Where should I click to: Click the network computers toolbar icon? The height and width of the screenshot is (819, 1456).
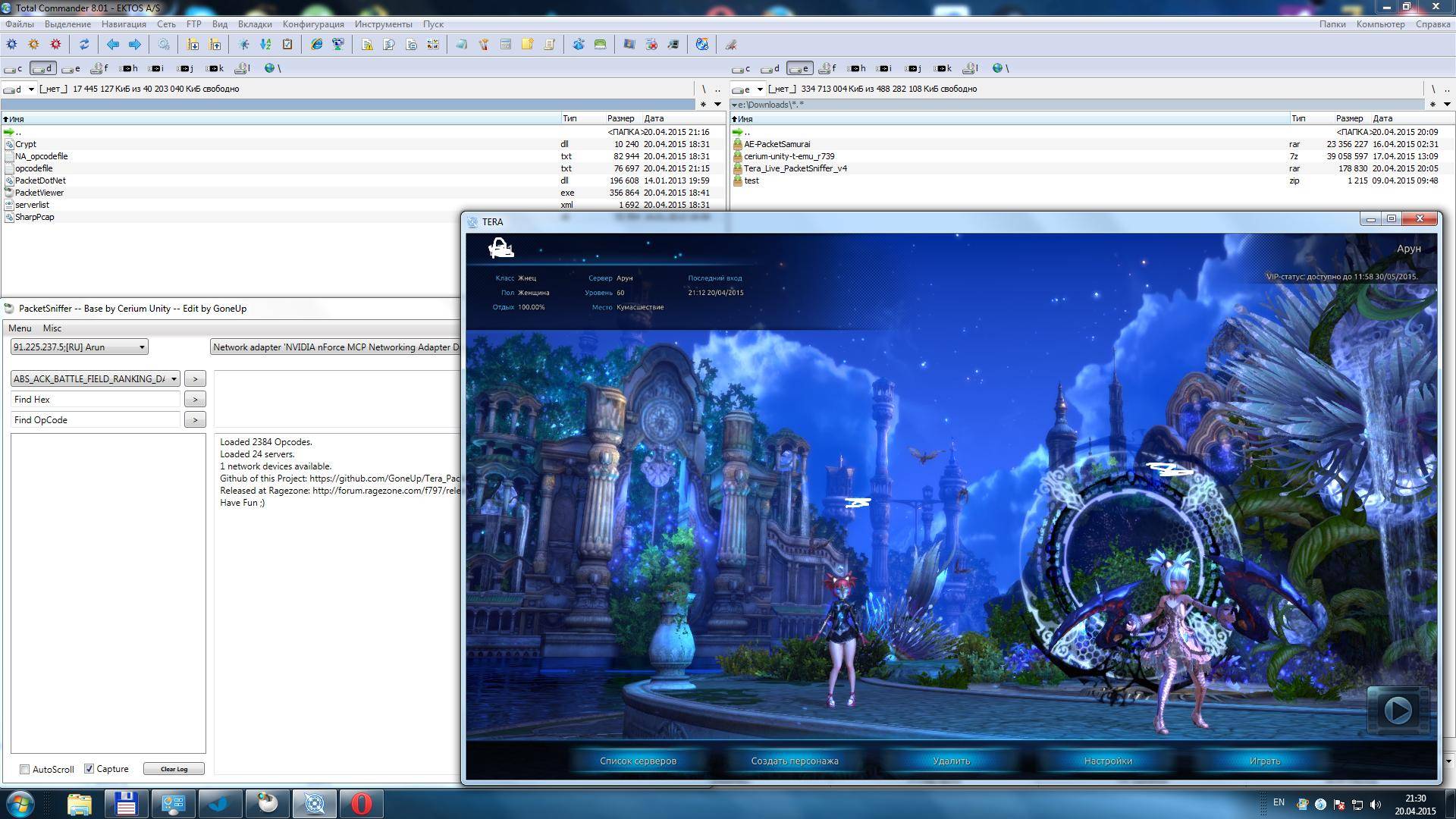click(x=338, y=45)
